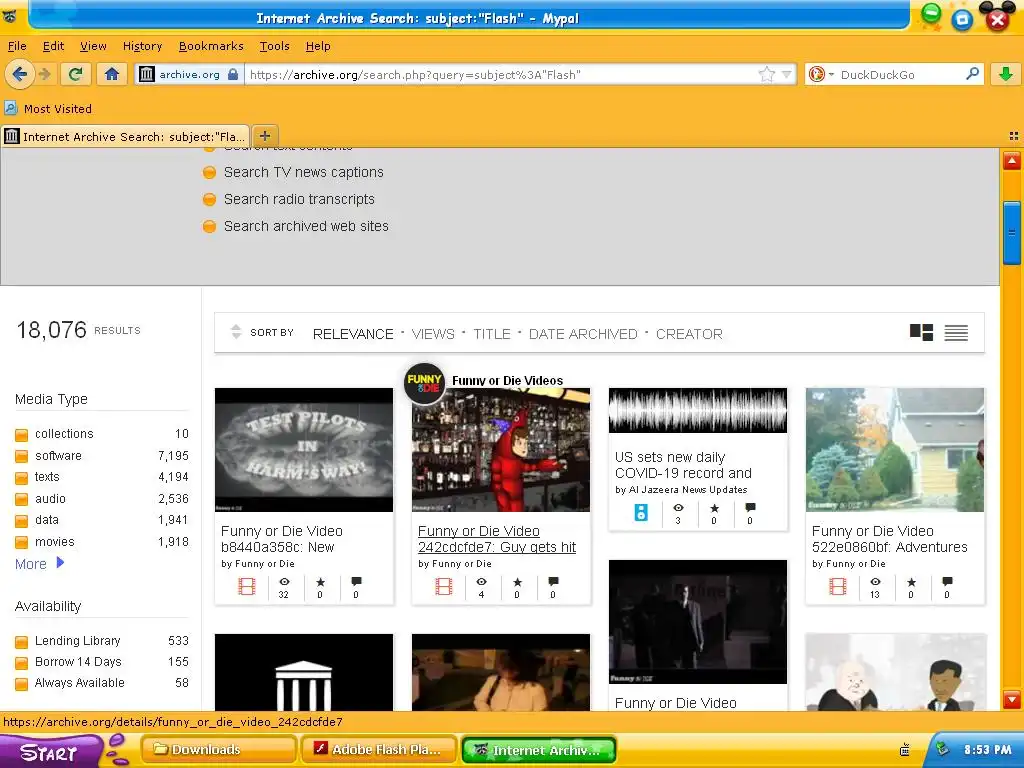
Task: Open US sets new daily COVID-19 record item
Action: point(683,465)
